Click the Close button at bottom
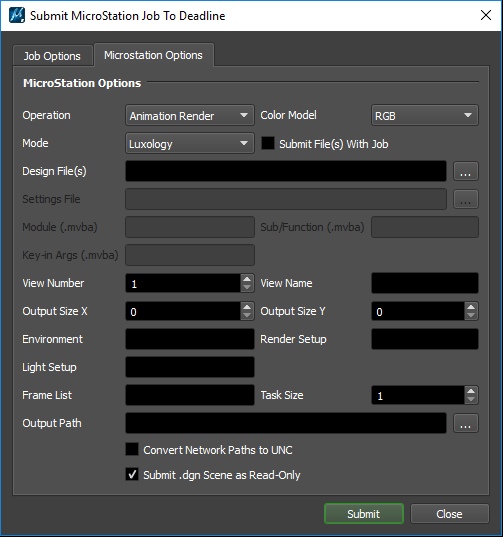 click(x=450, y=514)
